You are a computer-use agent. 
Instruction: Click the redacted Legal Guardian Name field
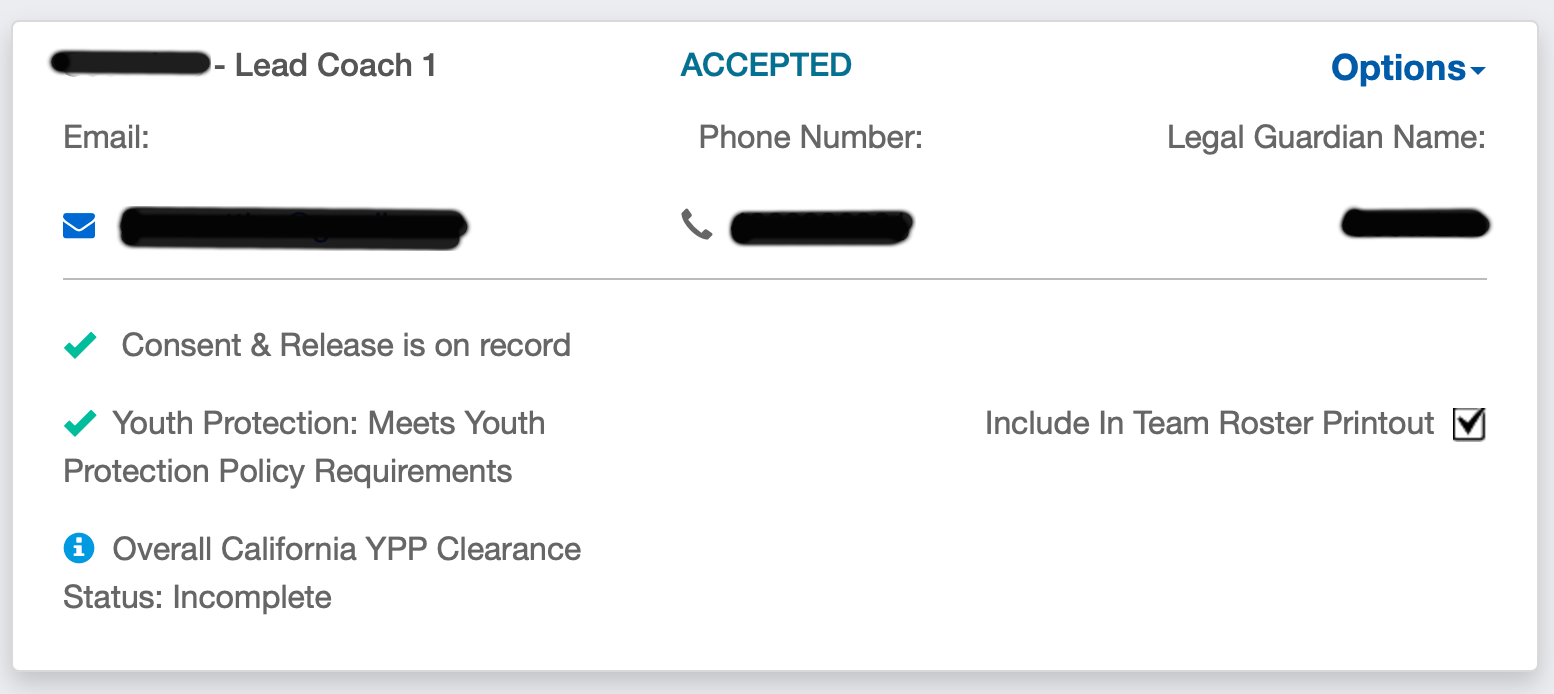tap(1414, 224)
